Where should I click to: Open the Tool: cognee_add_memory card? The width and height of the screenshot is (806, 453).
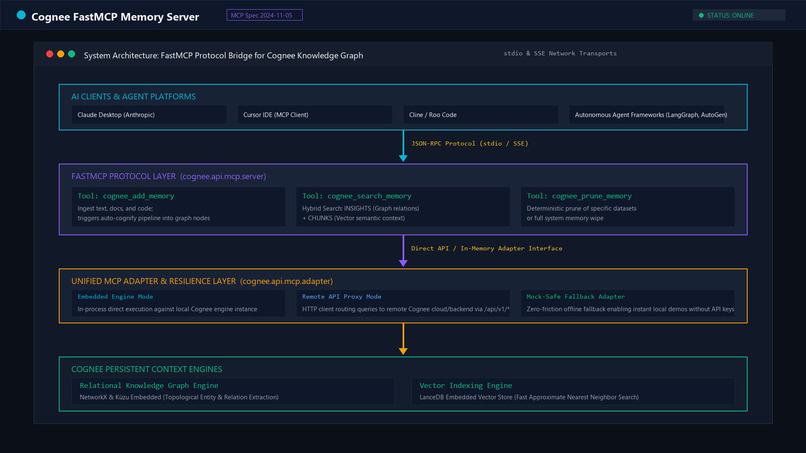click(178, 207)
